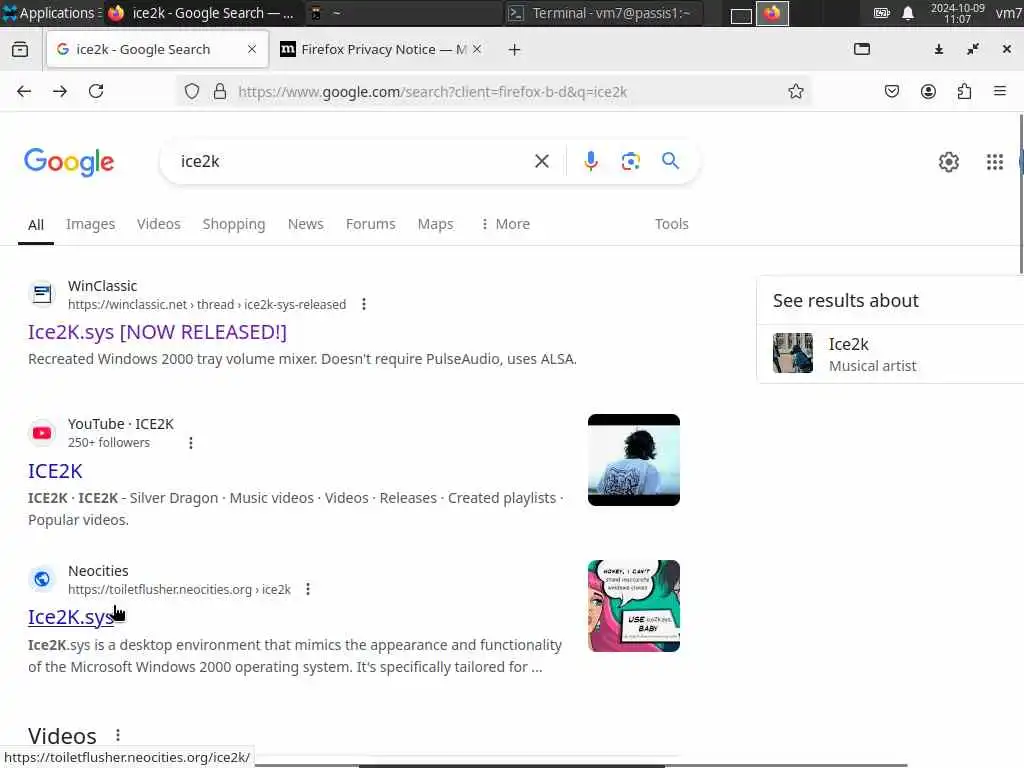This screenshot has height=768, width=1024.
Task: Open the Firefox hamburger application menu
Action: 1000,91
